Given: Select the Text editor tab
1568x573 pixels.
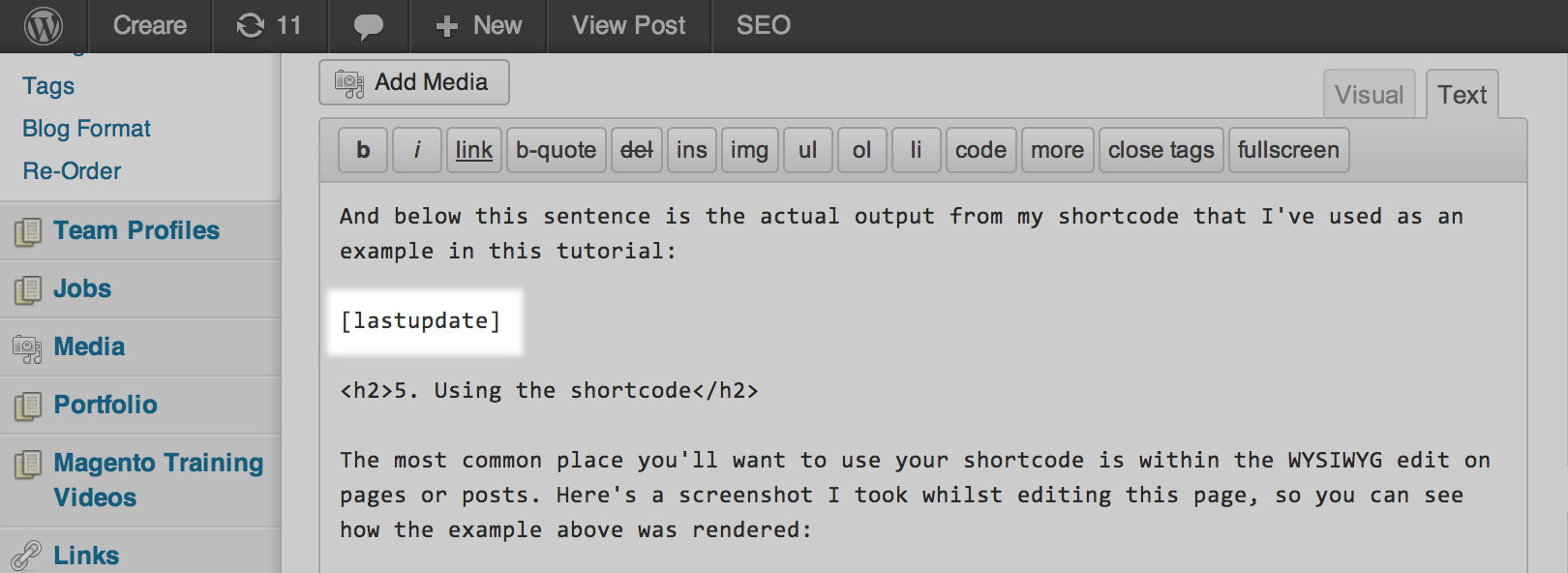Looking at the screenshot, I should (x=1462, y=95).
